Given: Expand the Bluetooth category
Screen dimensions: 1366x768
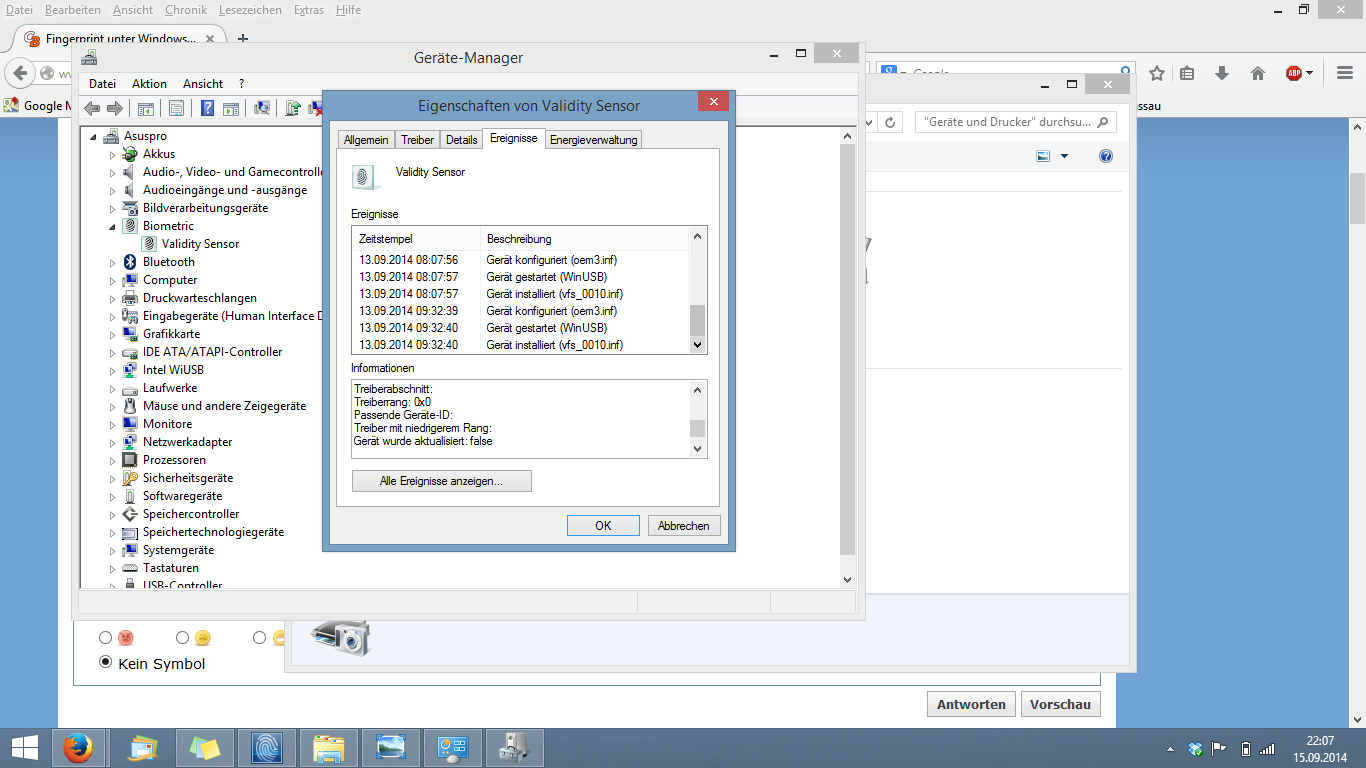Looking at the screenshot, I should [113, 262].
